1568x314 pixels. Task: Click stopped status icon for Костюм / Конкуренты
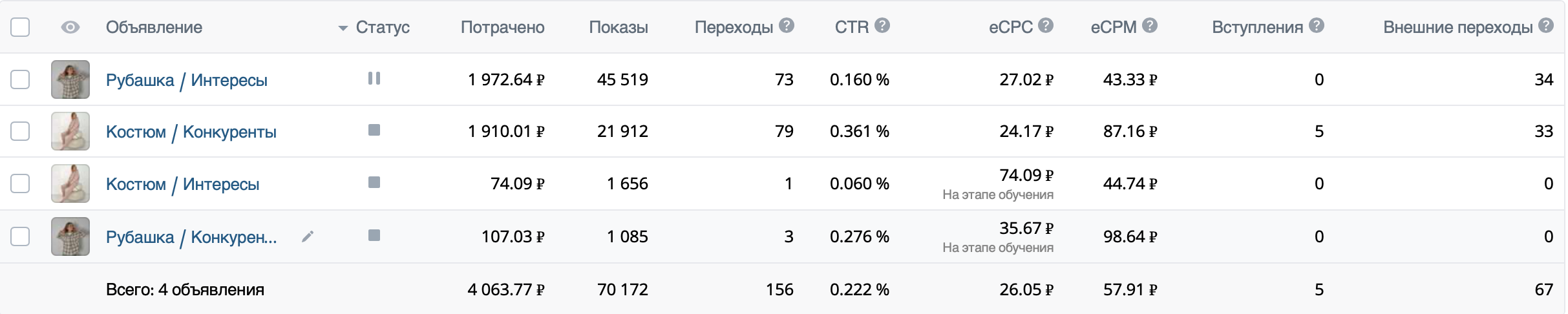[x=374, y=131]
